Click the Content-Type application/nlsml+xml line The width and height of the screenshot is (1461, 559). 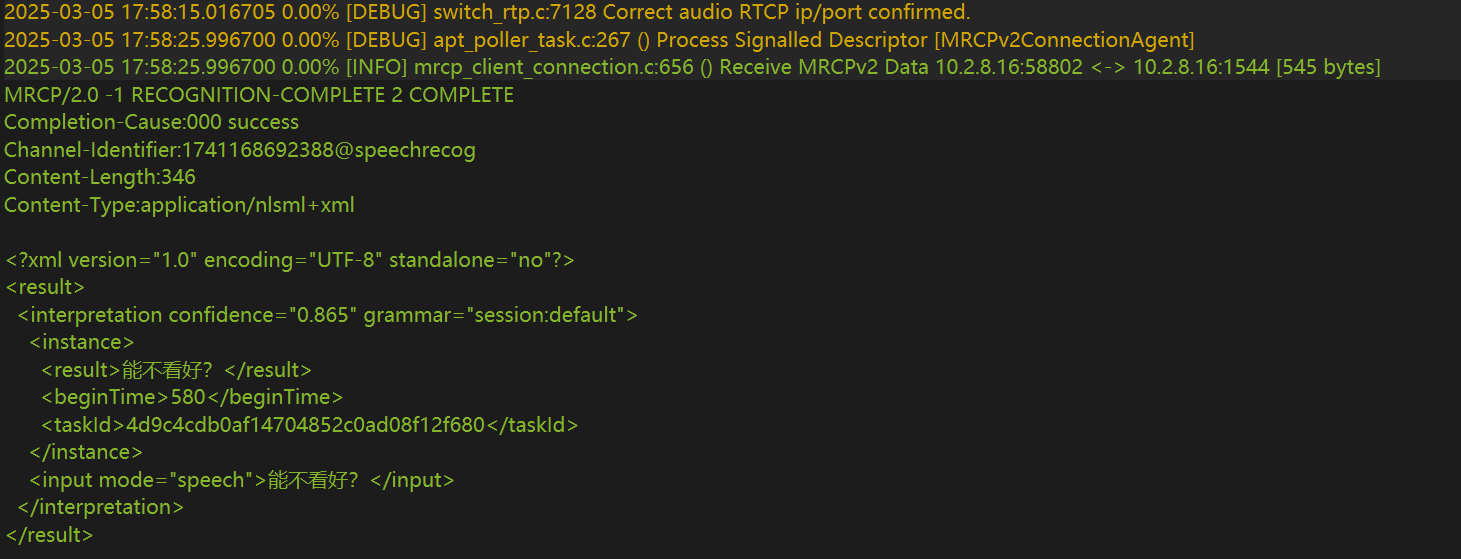click(x=179, y=205)
